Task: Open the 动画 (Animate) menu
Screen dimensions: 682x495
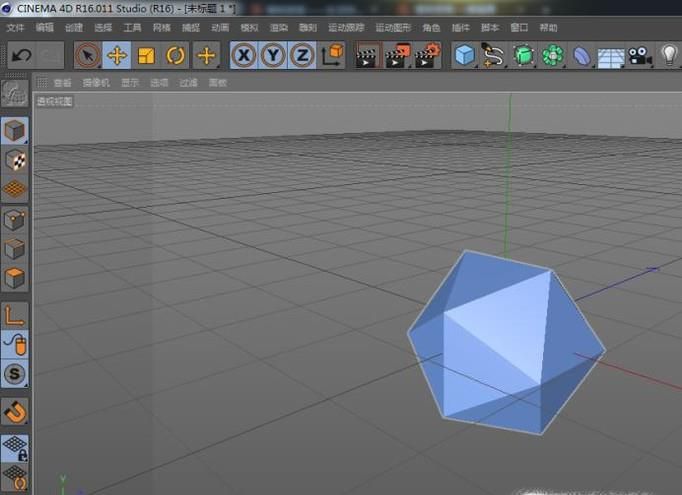Action: (220, 28)
